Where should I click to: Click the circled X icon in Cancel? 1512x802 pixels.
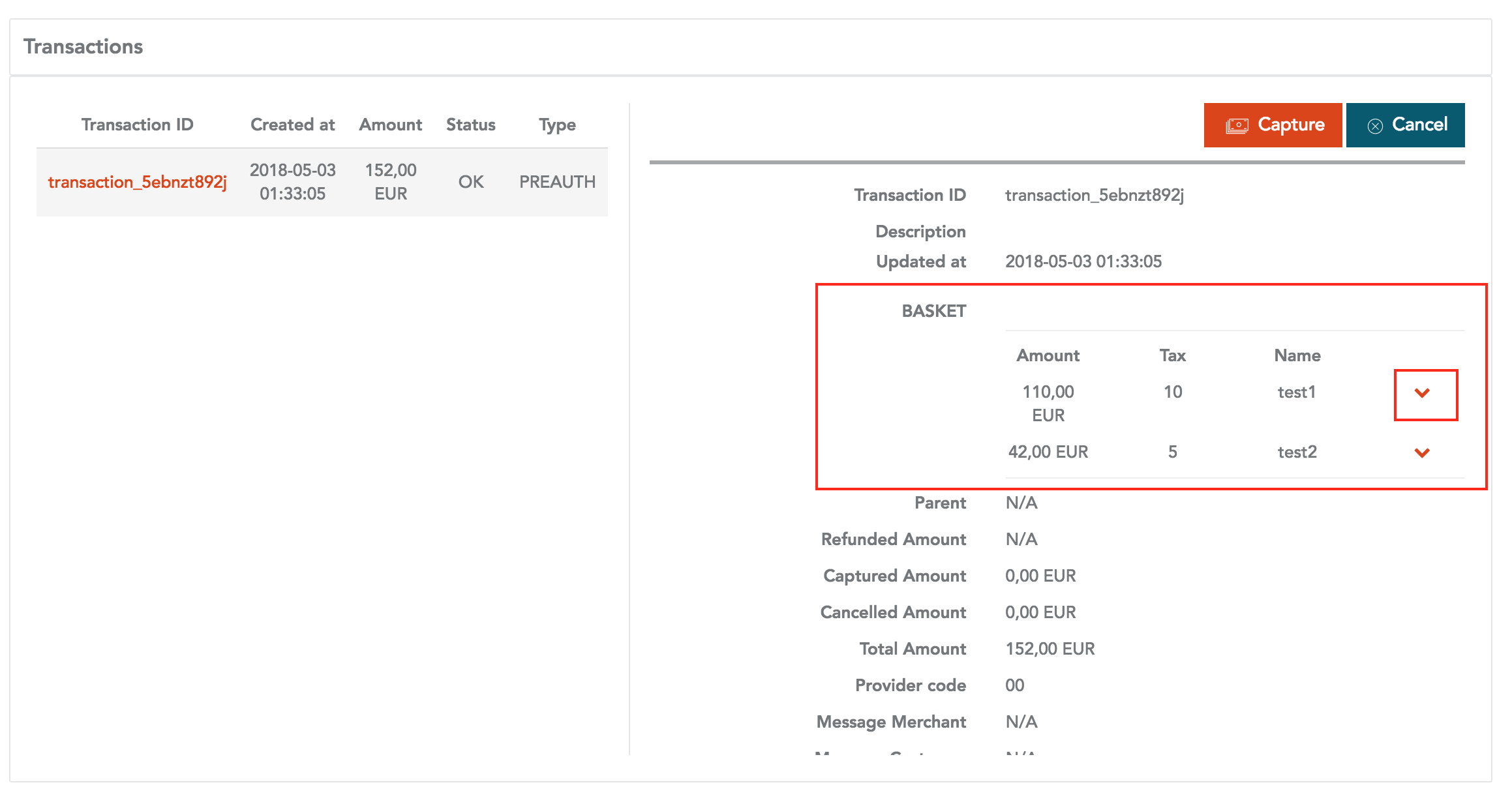tap(1375, 126)
